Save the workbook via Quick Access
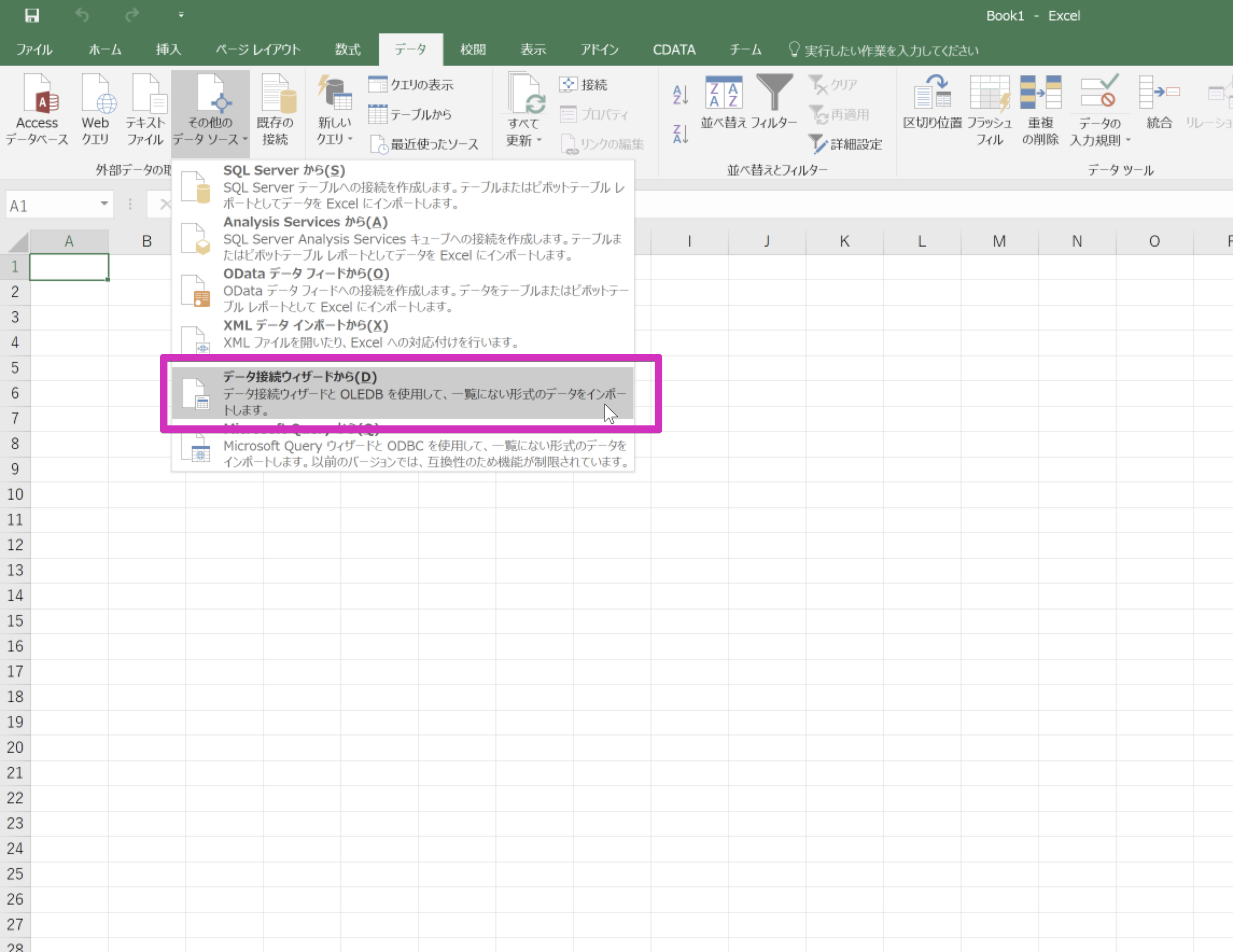1233x952 pixels. [x=32, y=15]
